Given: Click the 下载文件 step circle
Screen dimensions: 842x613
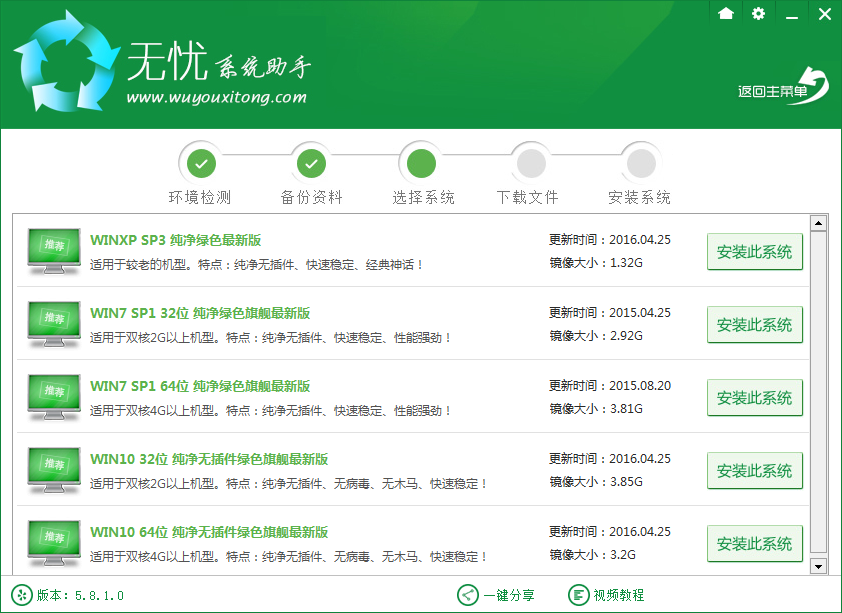Looking at the screenshot, I should [x=530, y=162].
